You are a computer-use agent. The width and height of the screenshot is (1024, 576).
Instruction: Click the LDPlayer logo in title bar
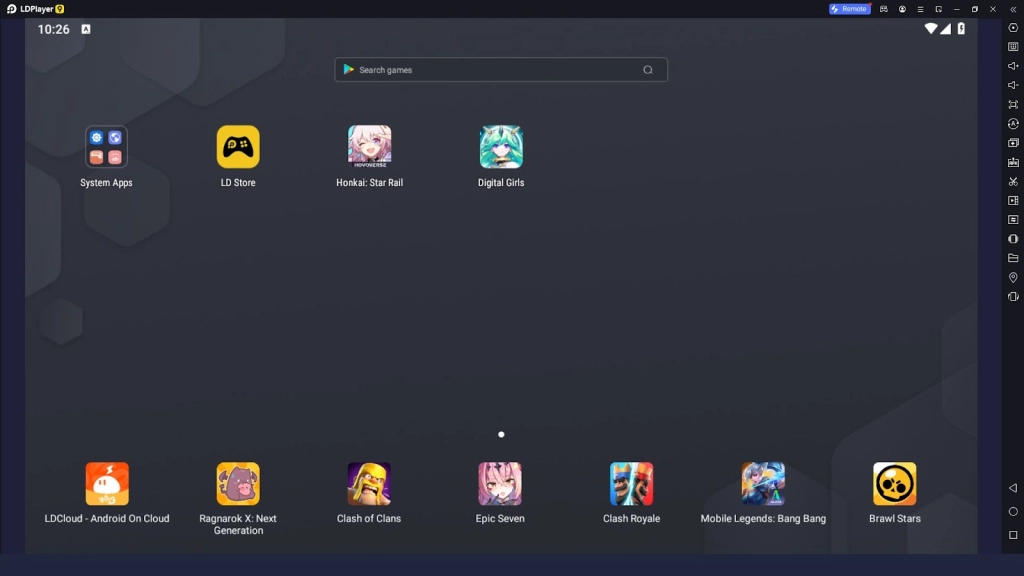point(35,9)
